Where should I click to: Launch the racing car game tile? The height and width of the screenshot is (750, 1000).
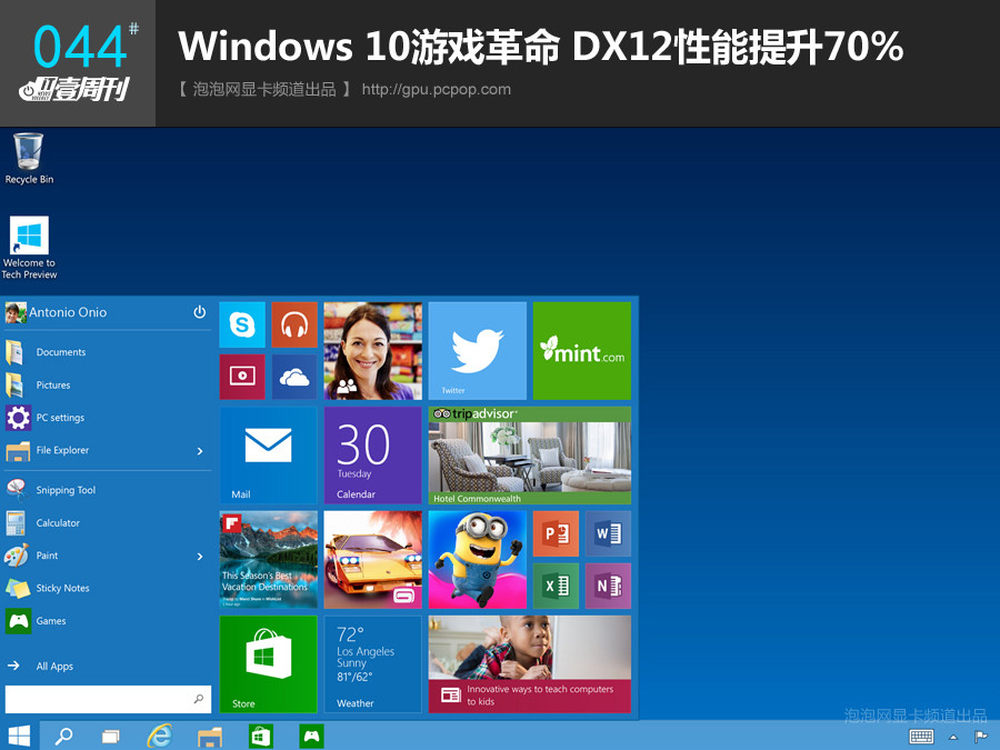click(373, 560)
